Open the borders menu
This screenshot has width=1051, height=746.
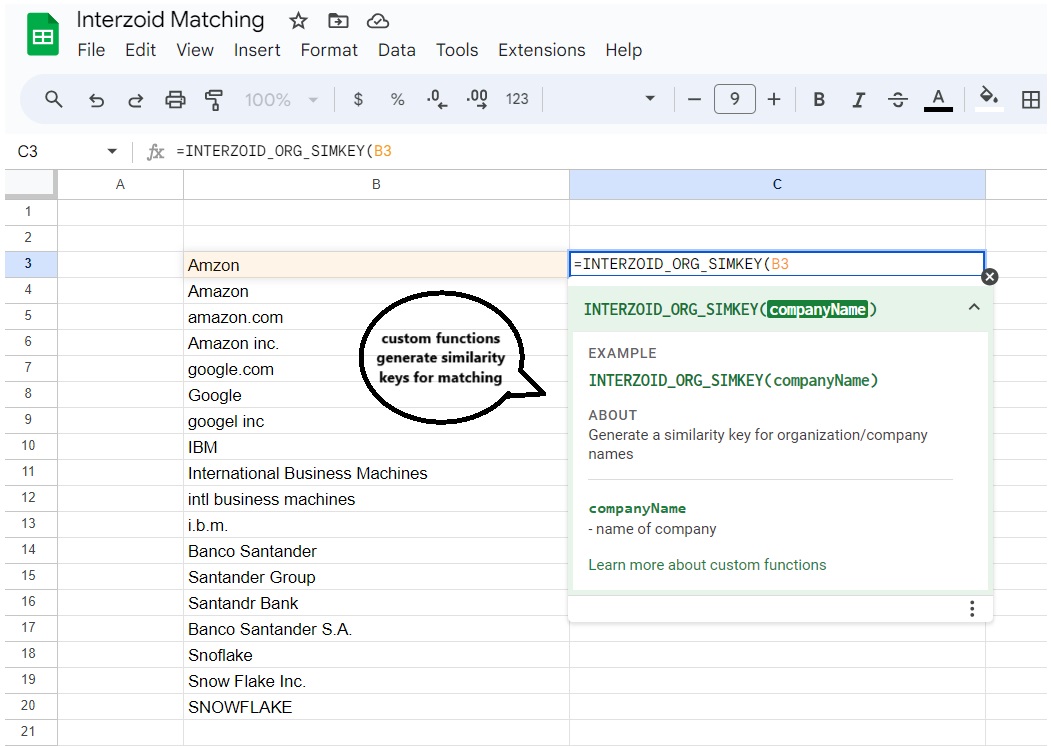point(1031,100)
